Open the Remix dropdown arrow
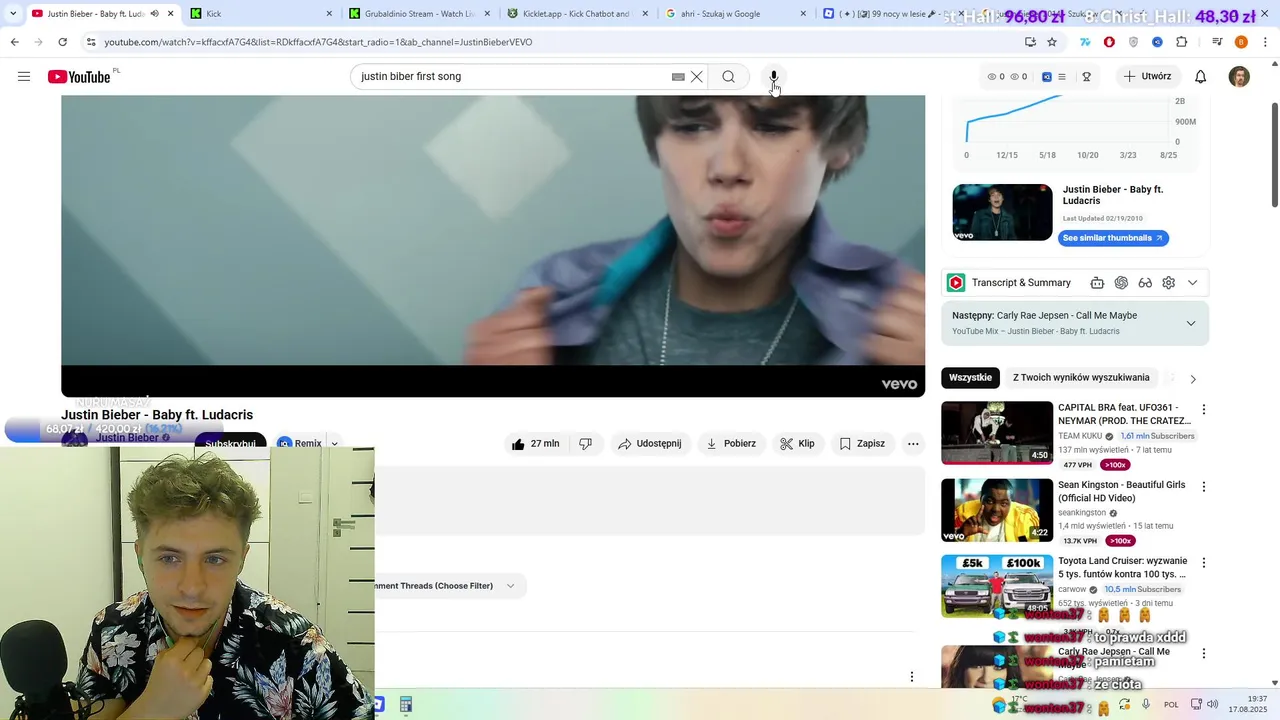Viewport: 1280px width, 720px height. click(334, 444)
